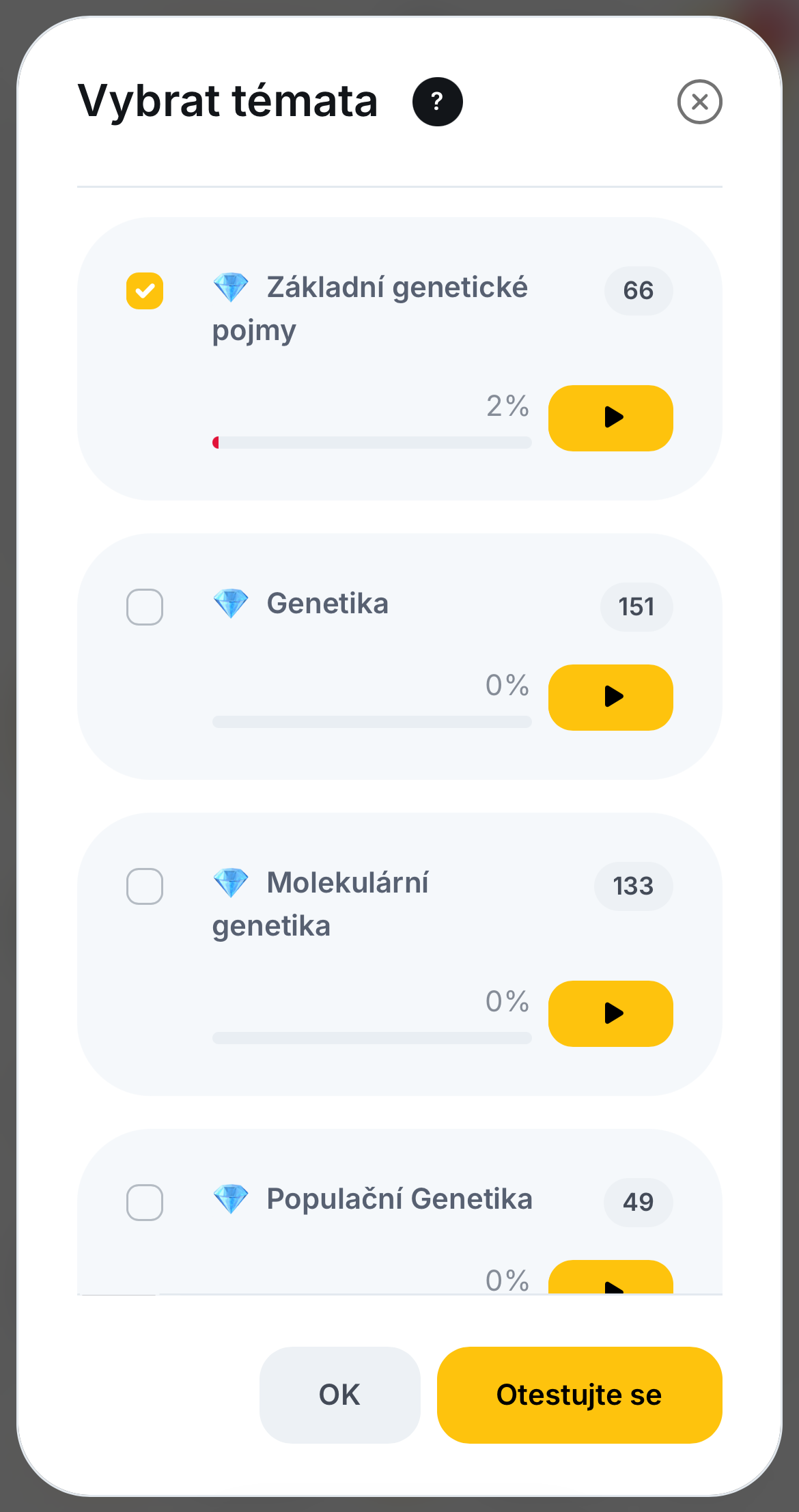Play the Genetika topic
The width and height of the screenshot is (799, 1512).
pyautogui.click(x=611, y=697)
